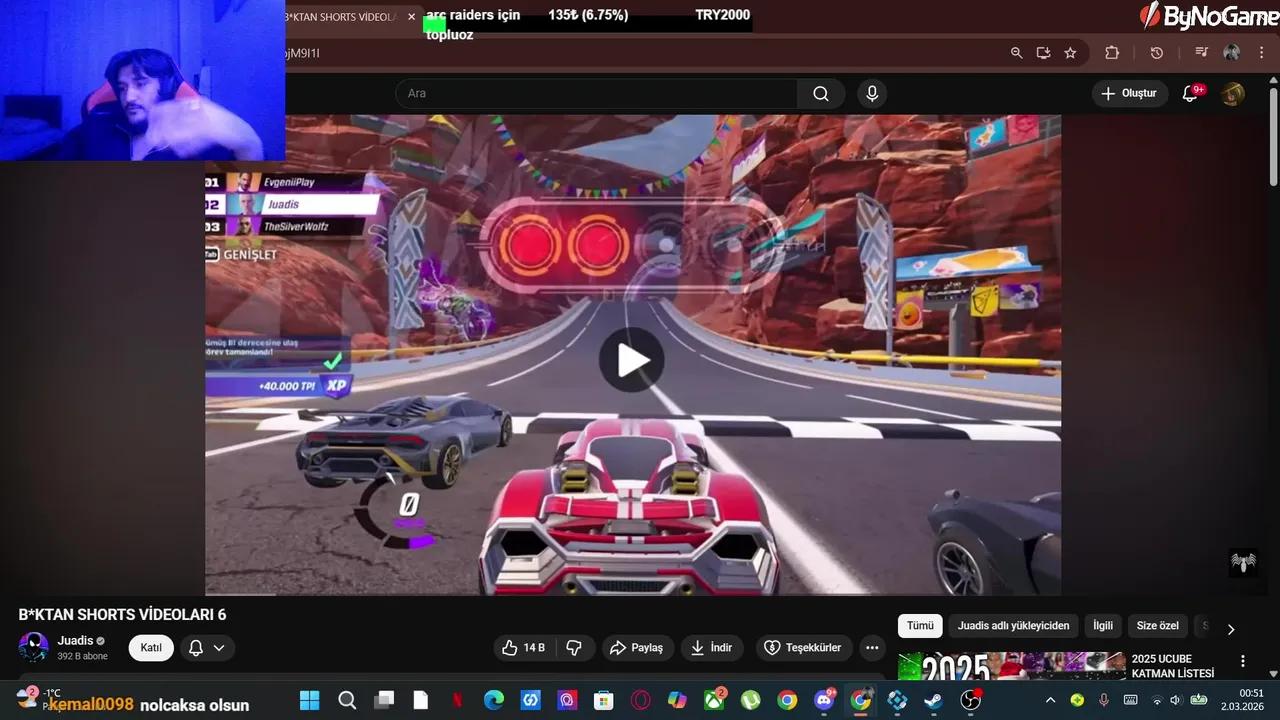Open Task View on the taskbar
The height and width of the screenshot is (720, 1280).
point(384,701)
